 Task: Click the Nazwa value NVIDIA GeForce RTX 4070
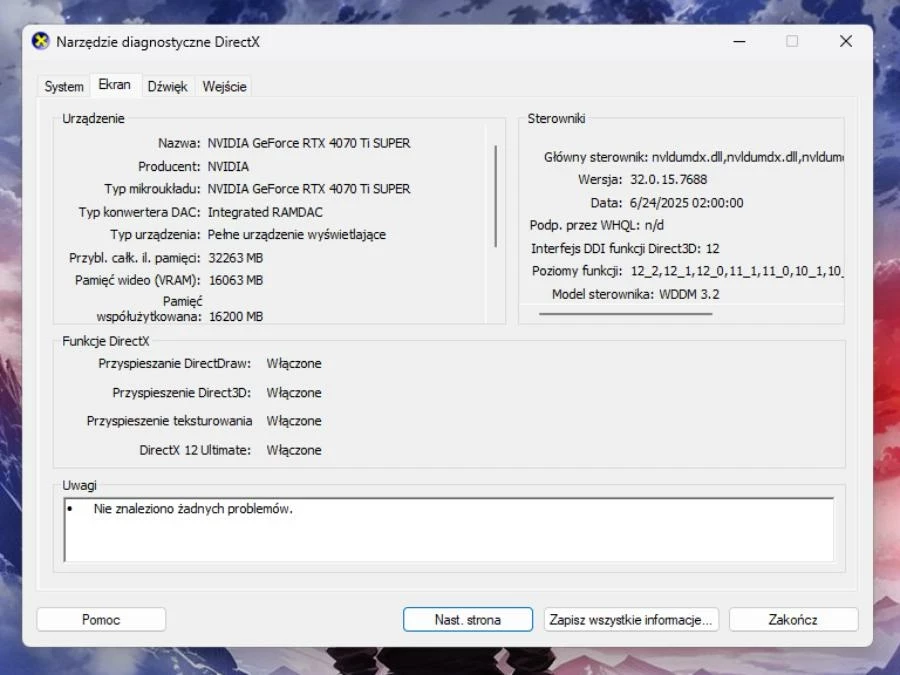click(x=309, y=143)
